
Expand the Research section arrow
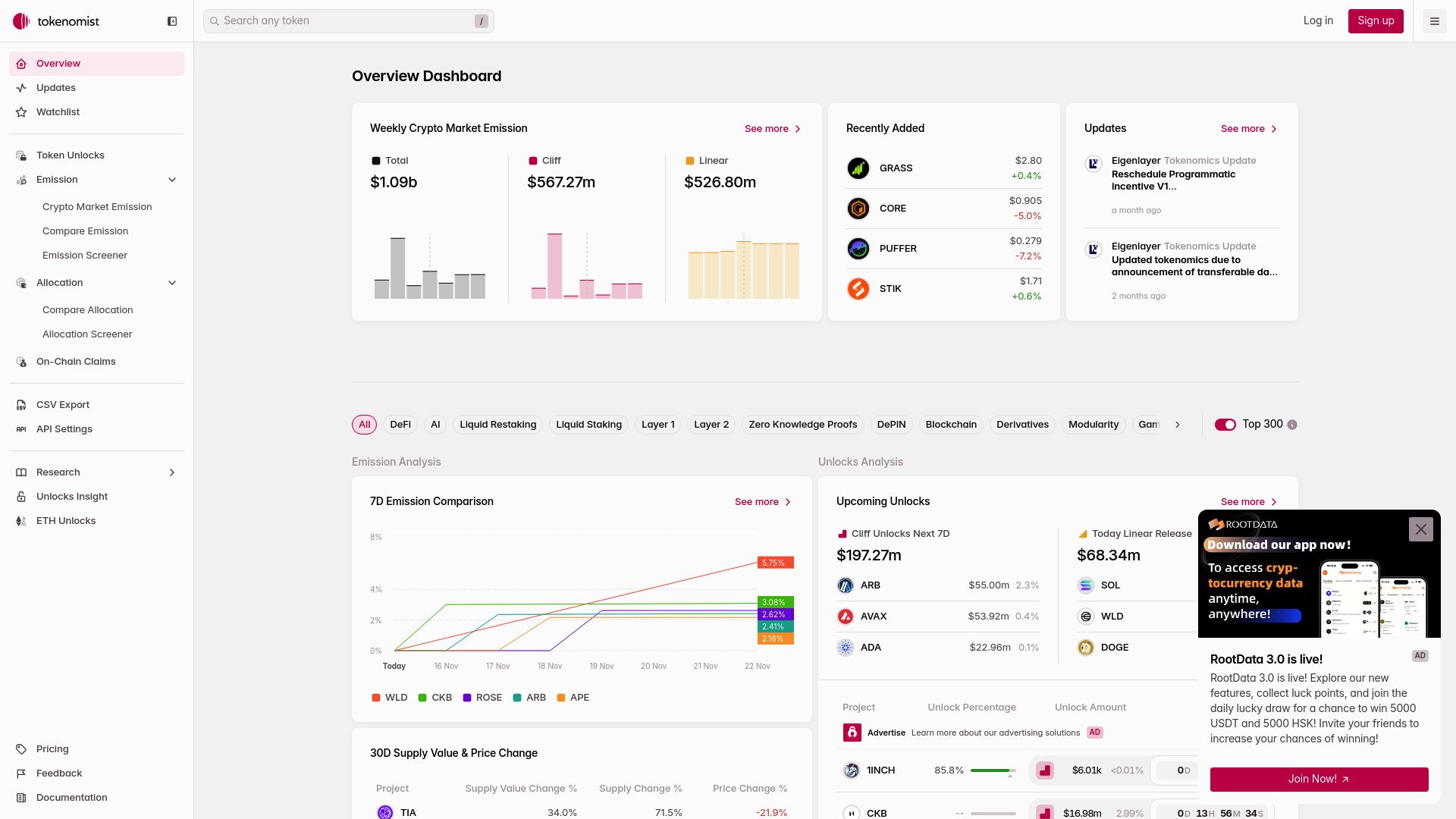pyautogui.click(x=172, y=472)
